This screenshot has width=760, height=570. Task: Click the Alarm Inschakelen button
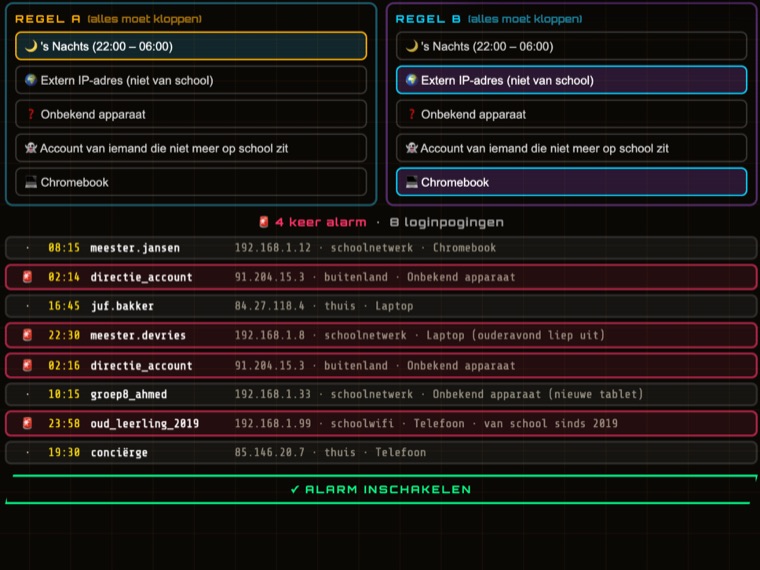point(380,490)
